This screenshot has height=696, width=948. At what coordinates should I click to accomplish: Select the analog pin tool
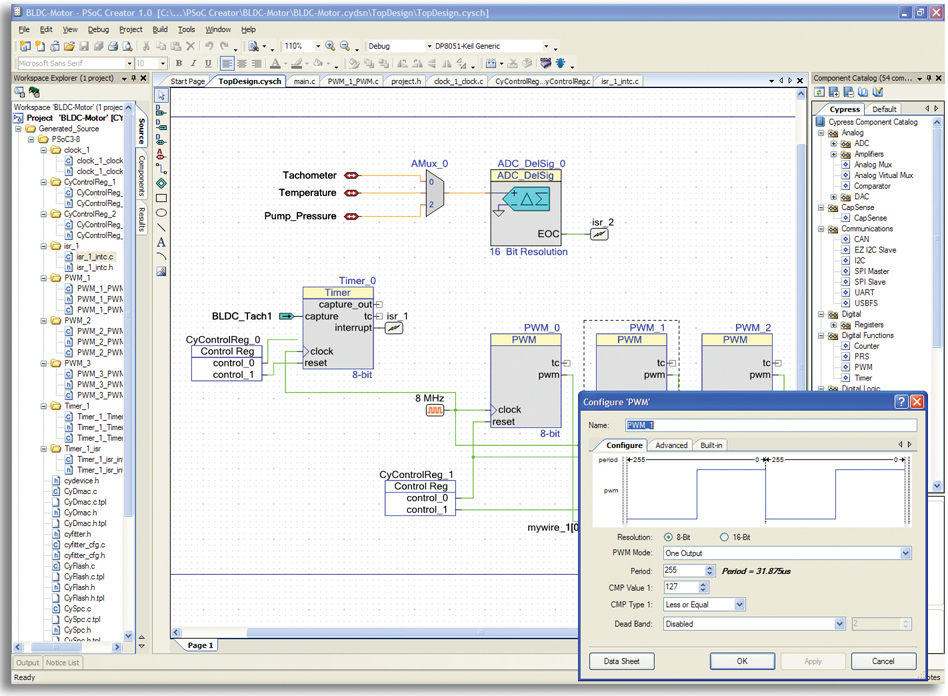click(x=161, y=154)
